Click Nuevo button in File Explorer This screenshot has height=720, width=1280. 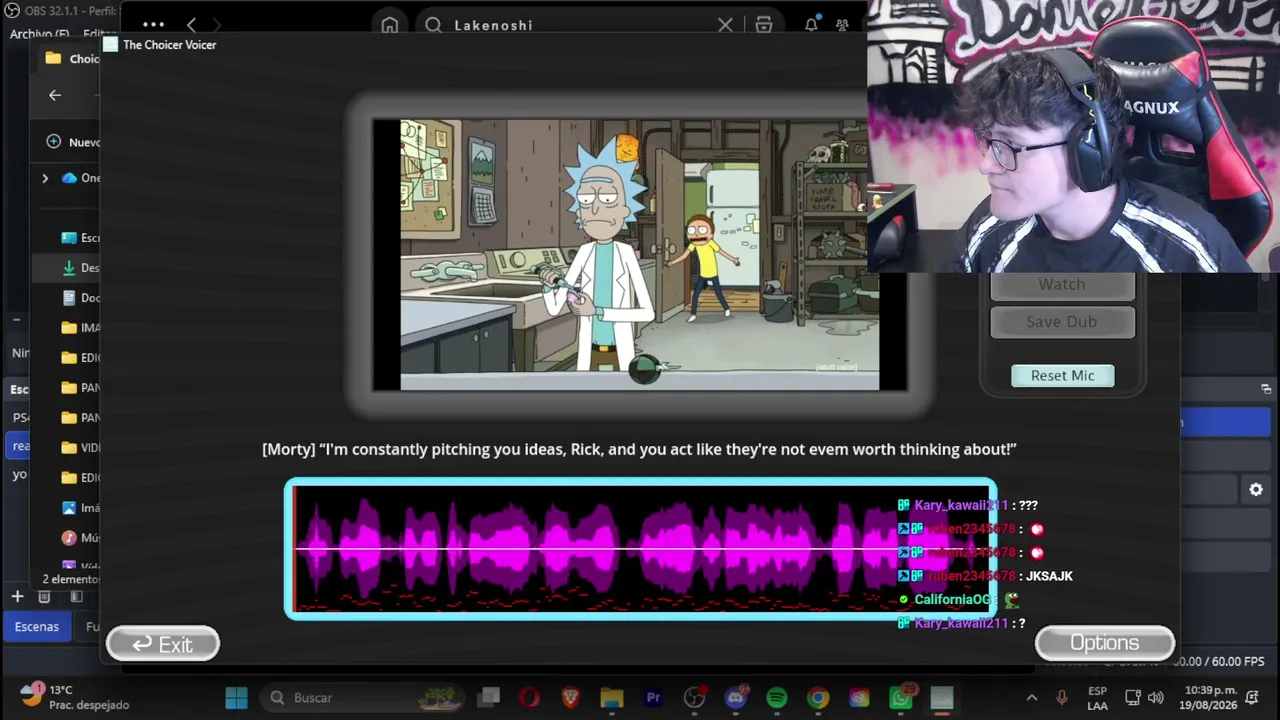pyautogui.click(x=73, y=142)
